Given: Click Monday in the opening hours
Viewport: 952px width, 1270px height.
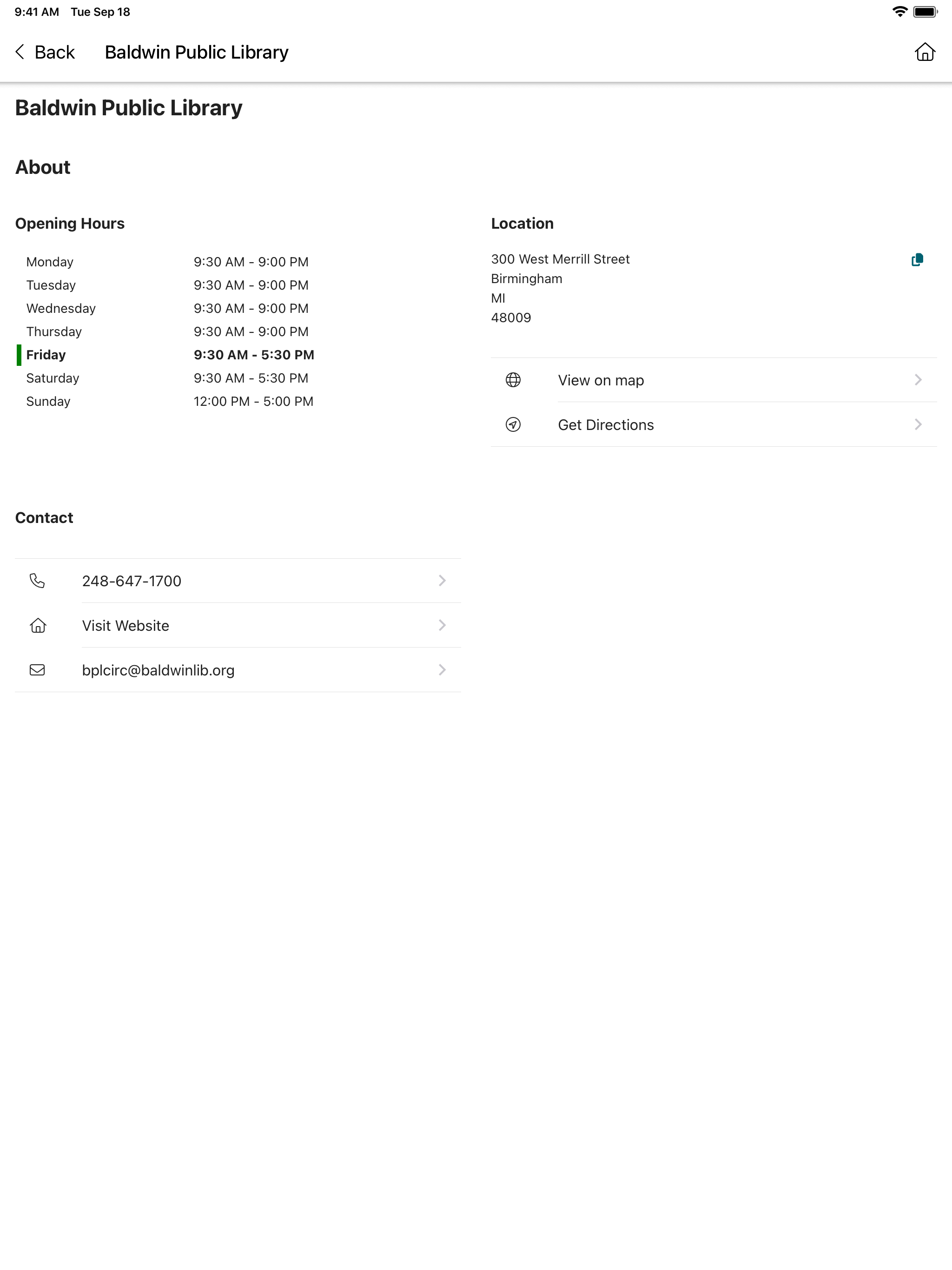Looking at the screenshot, I should tap(50, 262).
